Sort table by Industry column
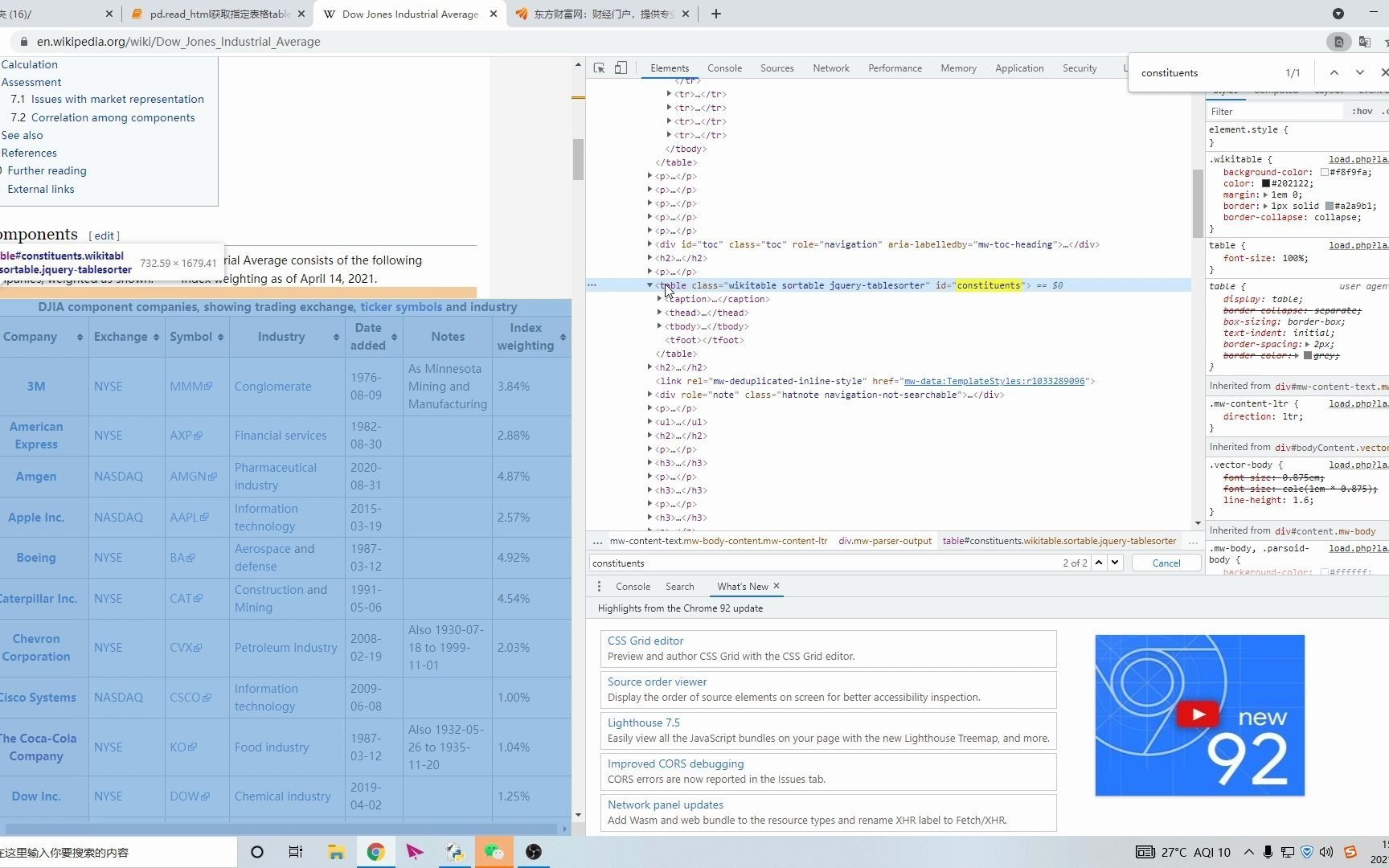Image resolution: width=1389 pixels, height=868 pixels. [336, 338]
